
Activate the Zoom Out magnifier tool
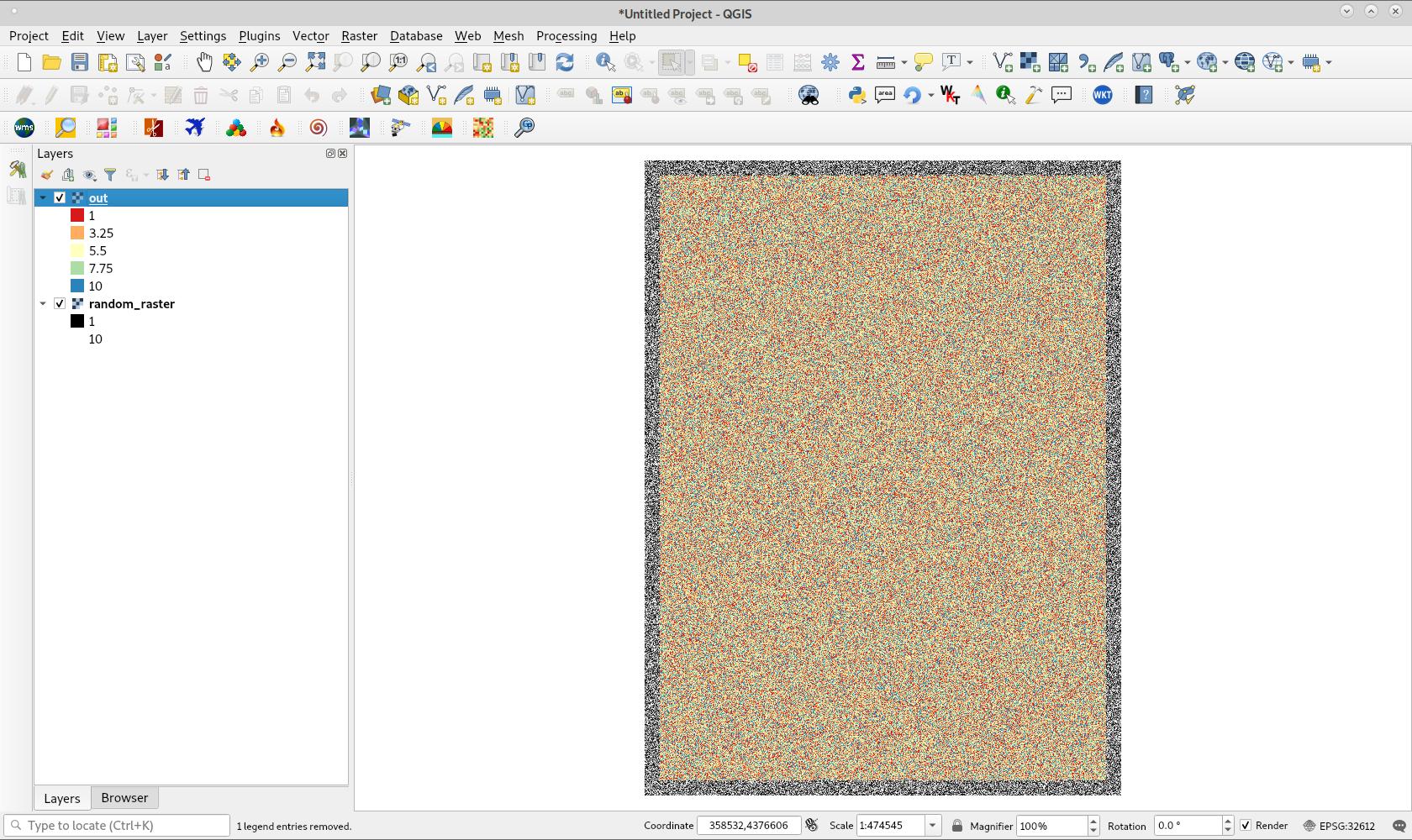click(287, 62)
